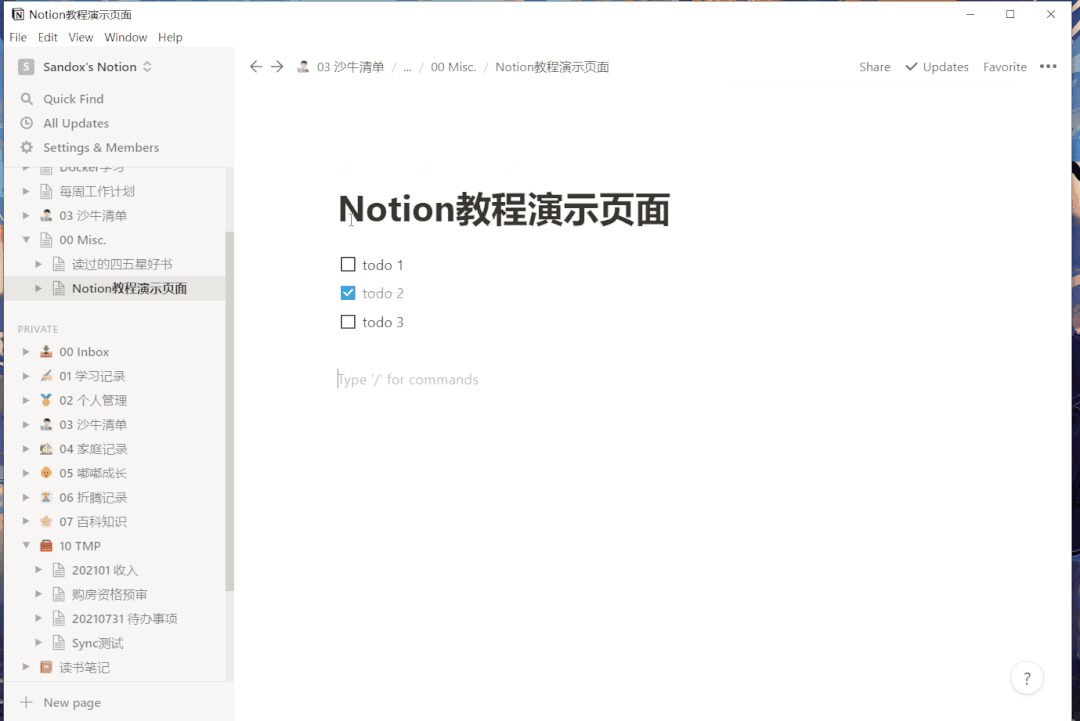The width and height of the screenshot is (1080, 721).
Task: Click the back navigation arrow
Action: point(256,67)
